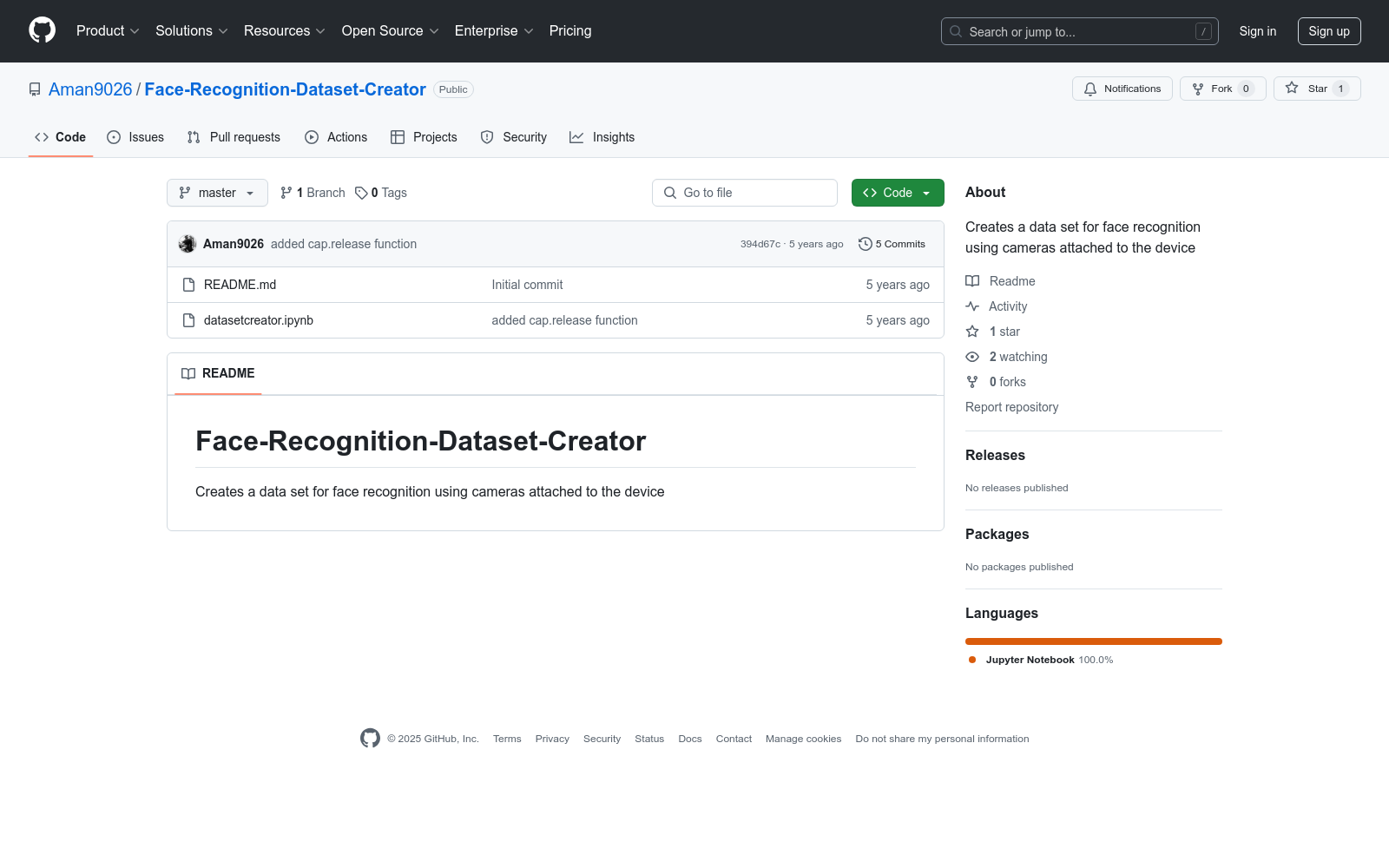This screenshot has width=1389, height=868.
Task: View the 5 Commits history
Action: click(x=892, y=244)
